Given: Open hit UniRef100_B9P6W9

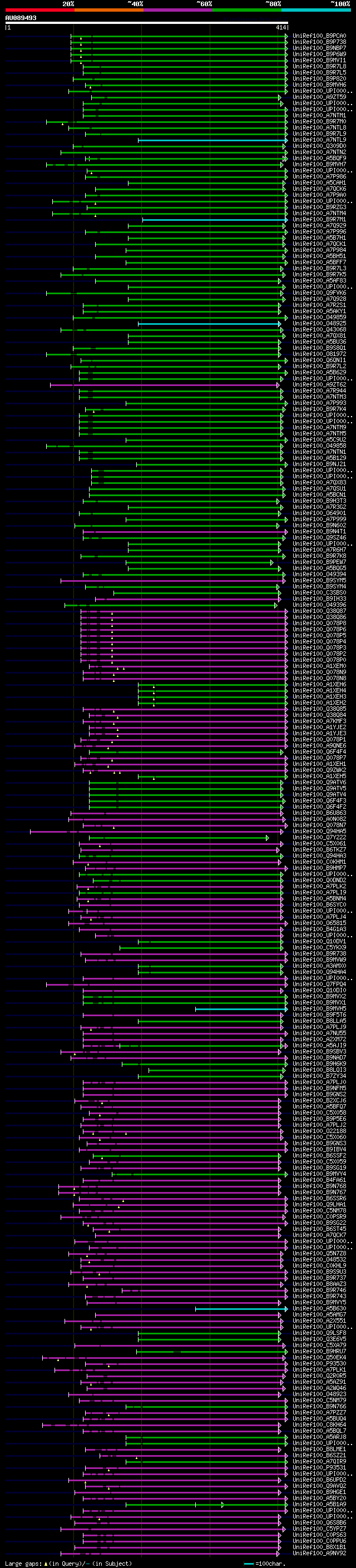Looking at the screenshot, I should tap(319, 54).
